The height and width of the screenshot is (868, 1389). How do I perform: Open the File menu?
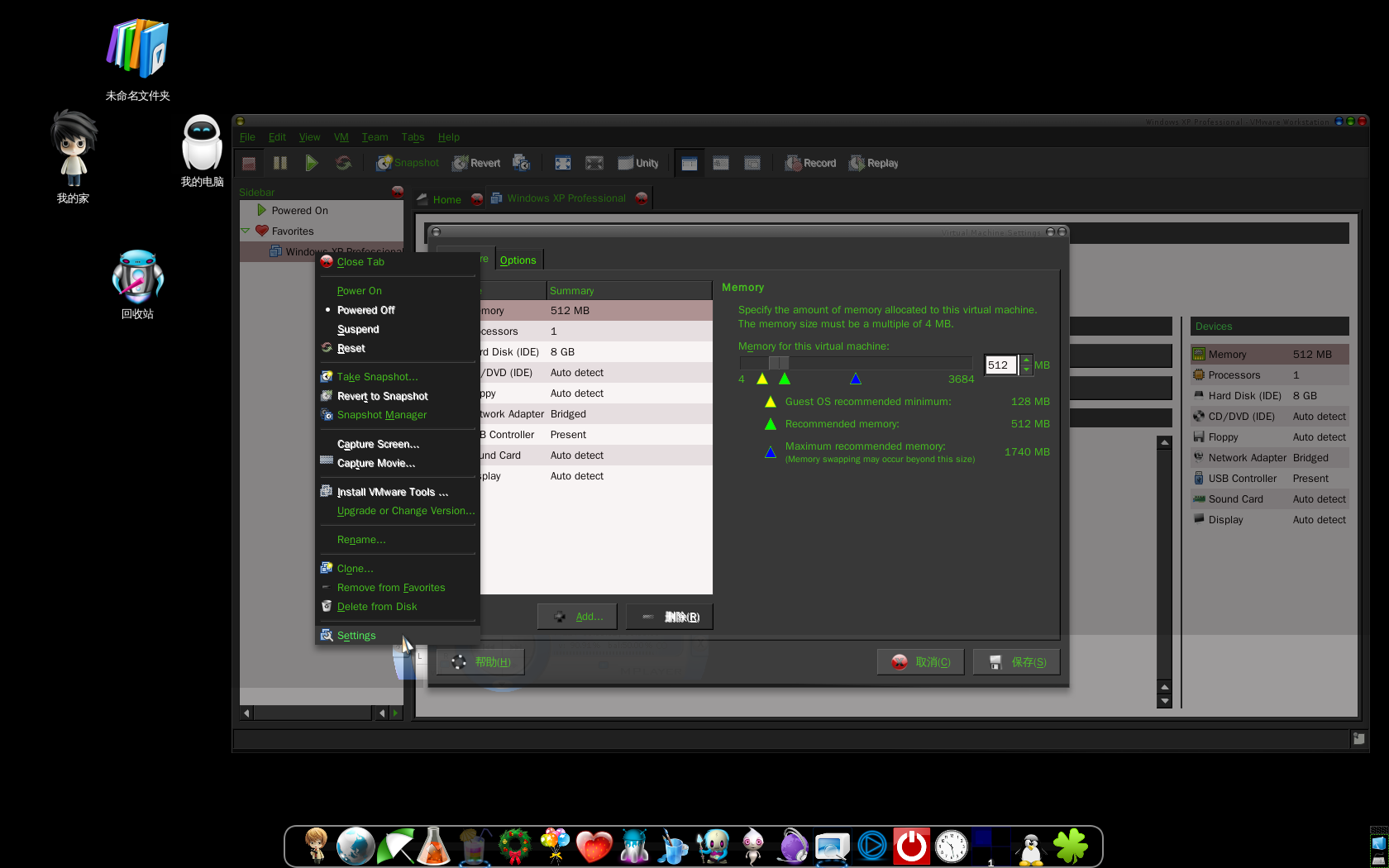click(247, 137)
